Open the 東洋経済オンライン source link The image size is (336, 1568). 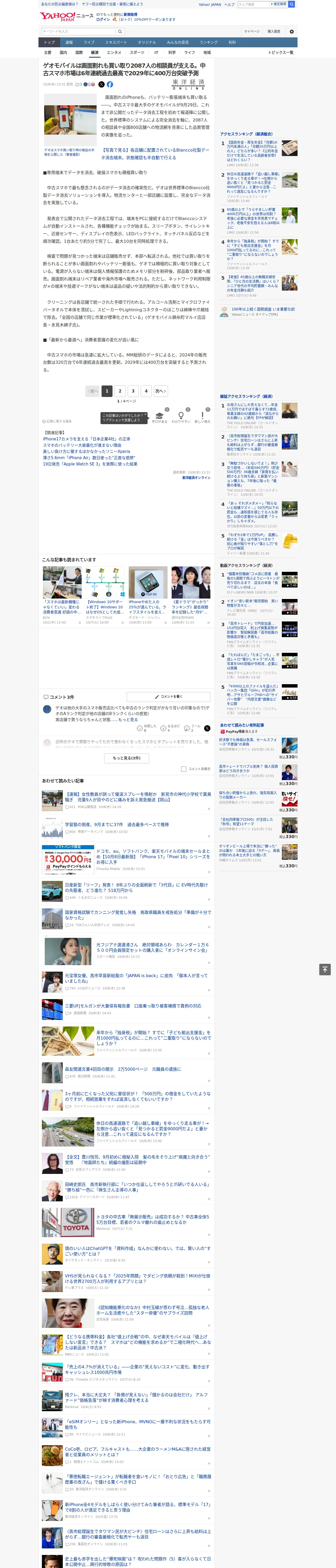pyautogui.click(x=196, y=478)
